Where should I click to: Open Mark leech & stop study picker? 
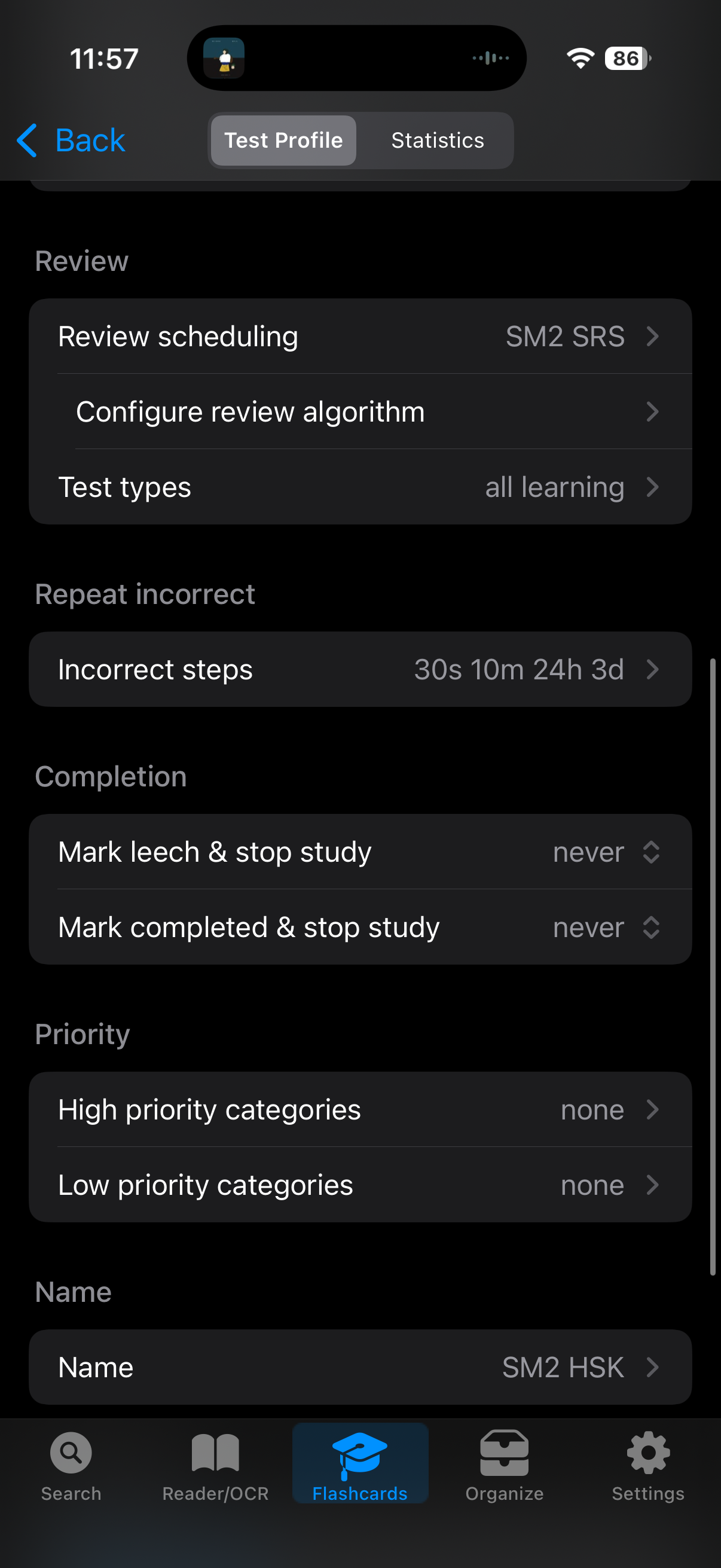click(360, 852)
